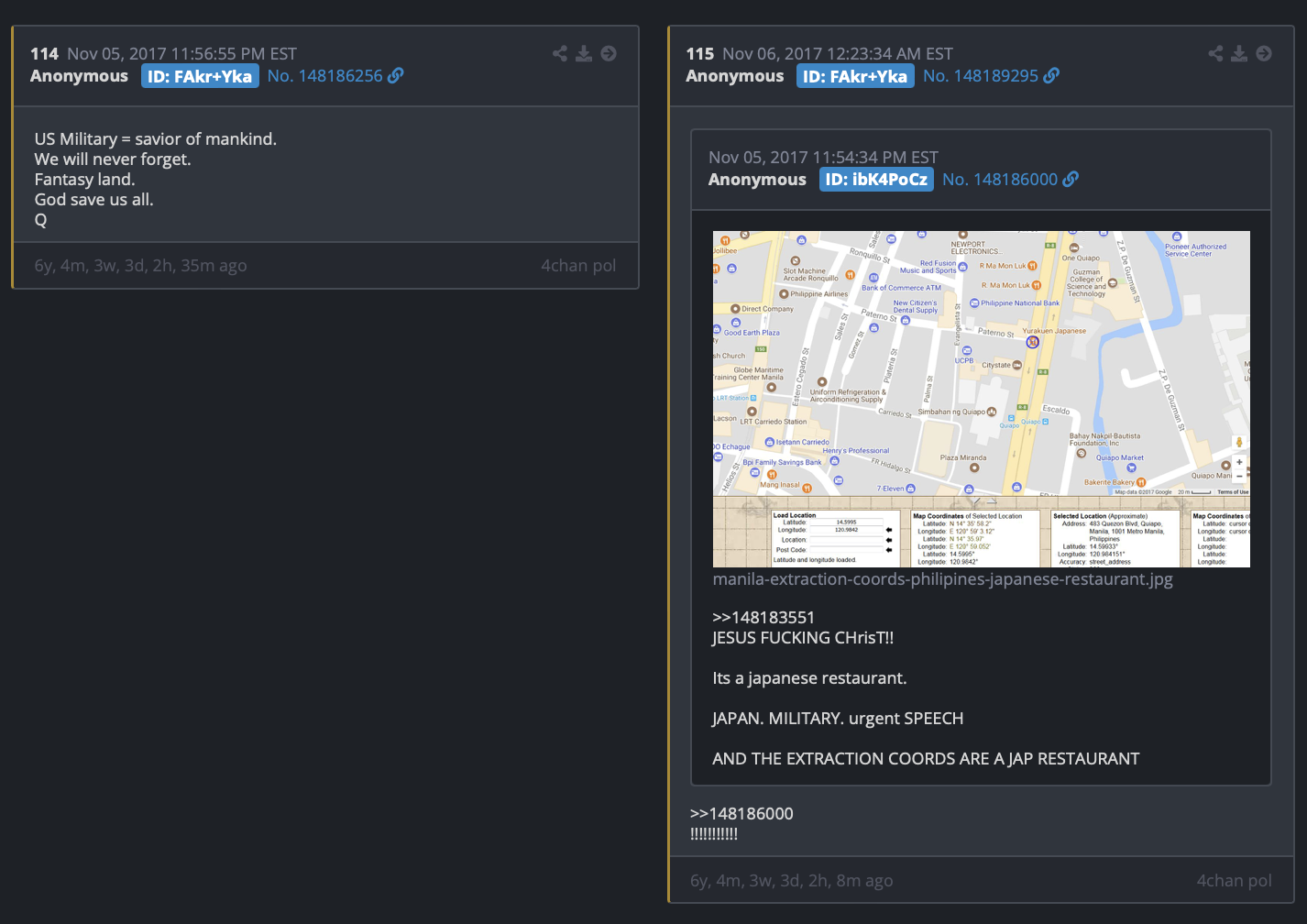
Task: Open post link No. 148189295
Action: point(981,76)
